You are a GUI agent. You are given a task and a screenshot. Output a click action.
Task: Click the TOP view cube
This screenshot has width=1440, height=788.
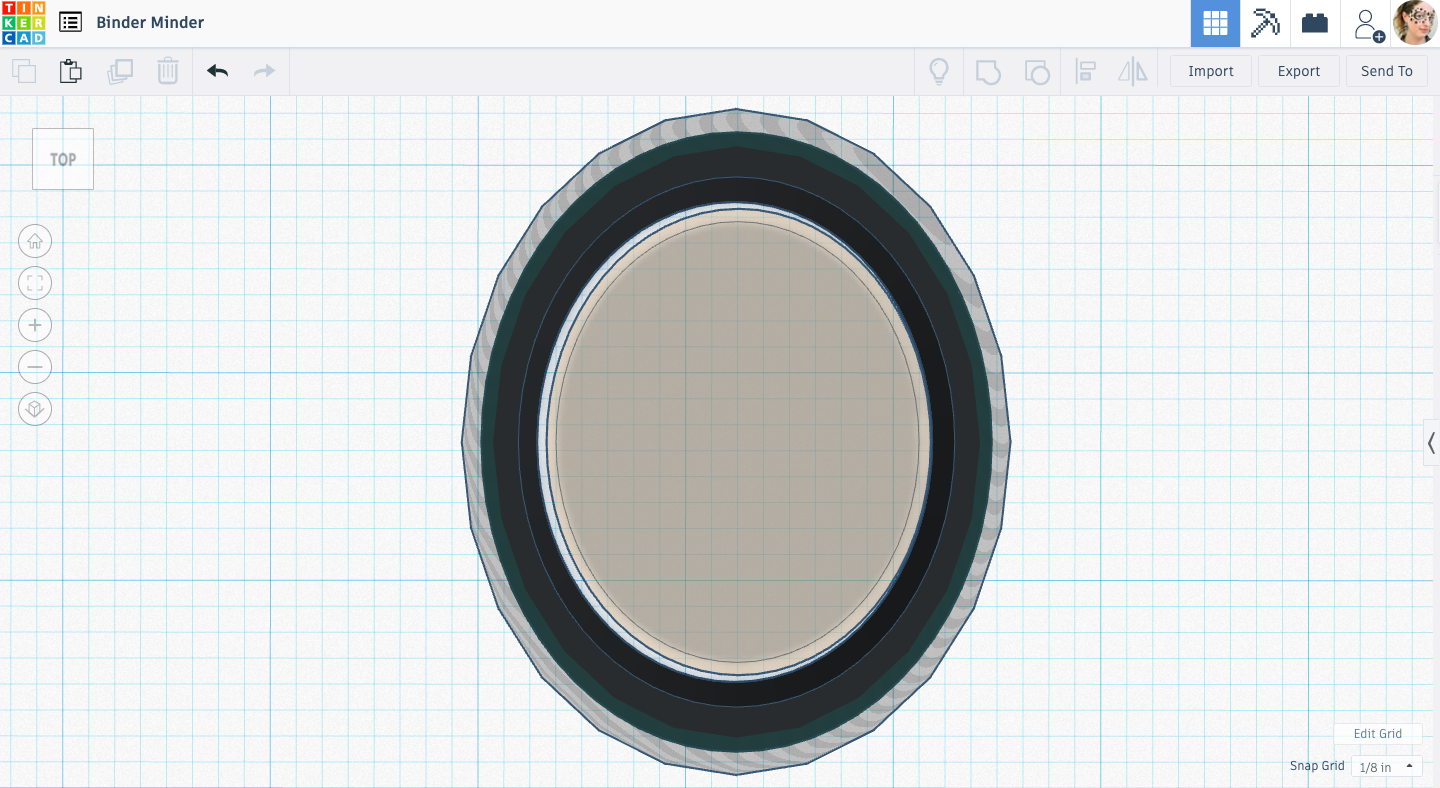[63, 159]
